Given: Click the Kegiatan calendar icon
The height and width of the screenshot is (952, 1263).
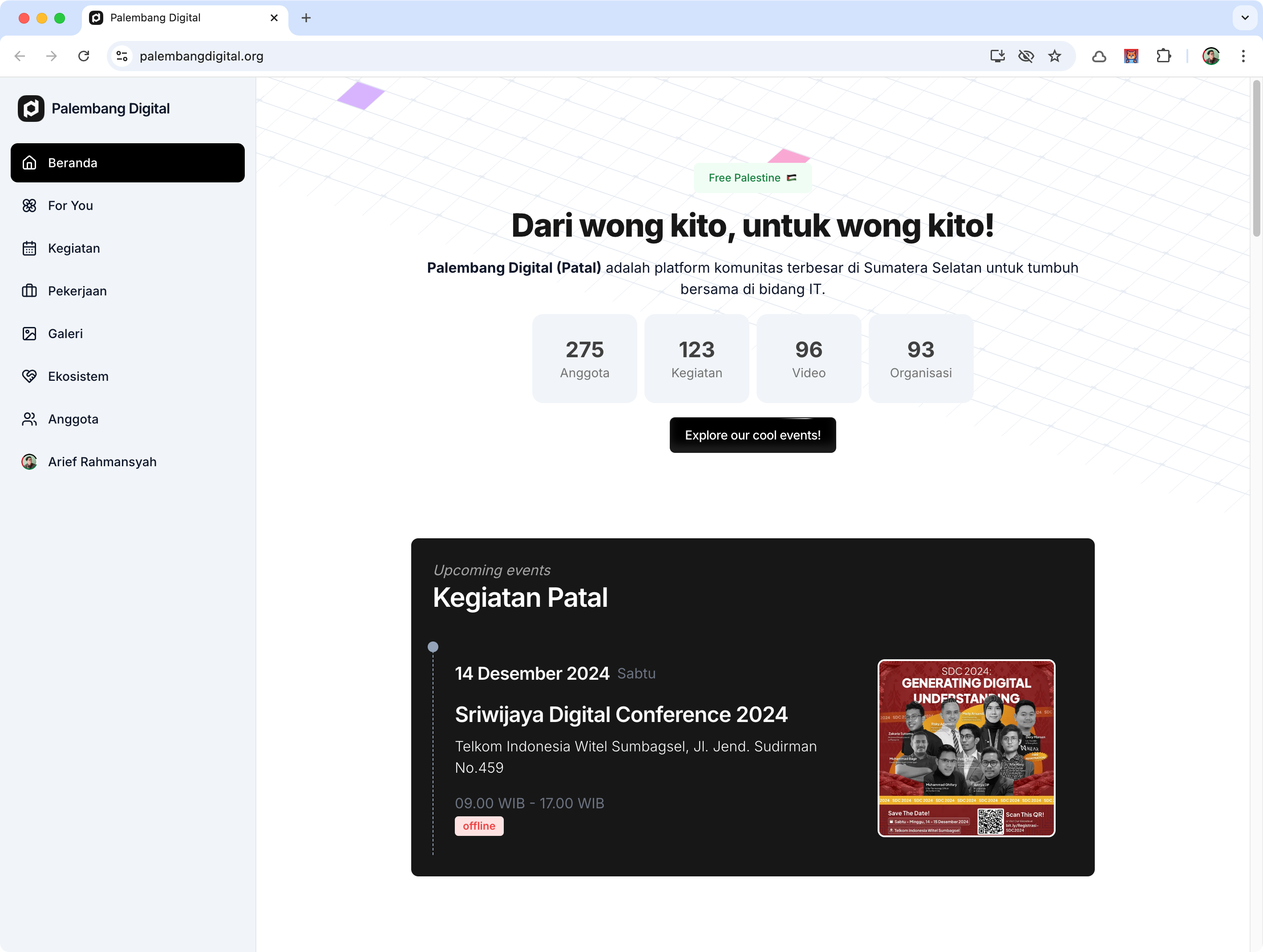Looking at the screenshot, I should (29, 248).
